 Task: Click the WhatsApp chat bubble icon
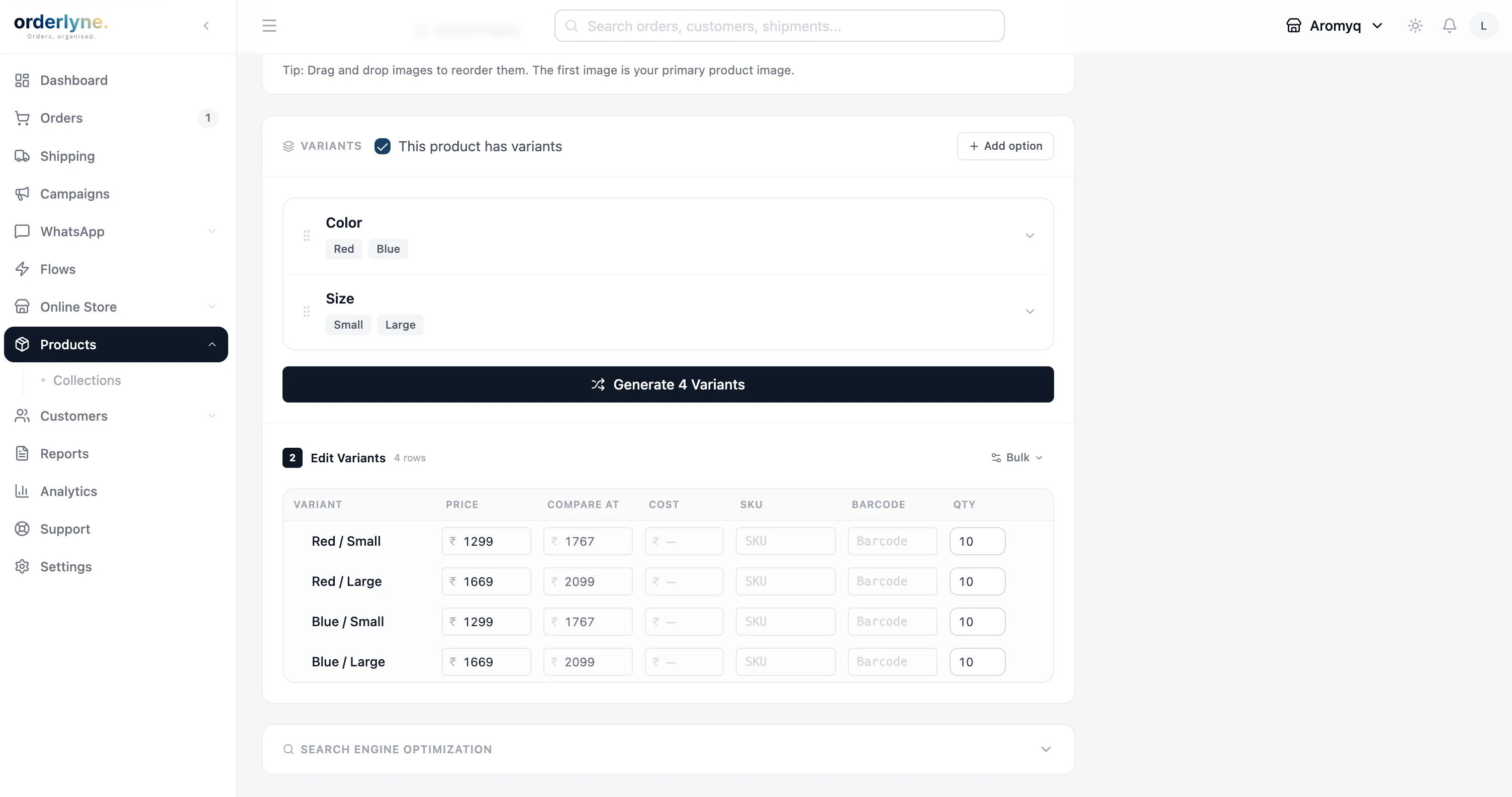[22, 231]
